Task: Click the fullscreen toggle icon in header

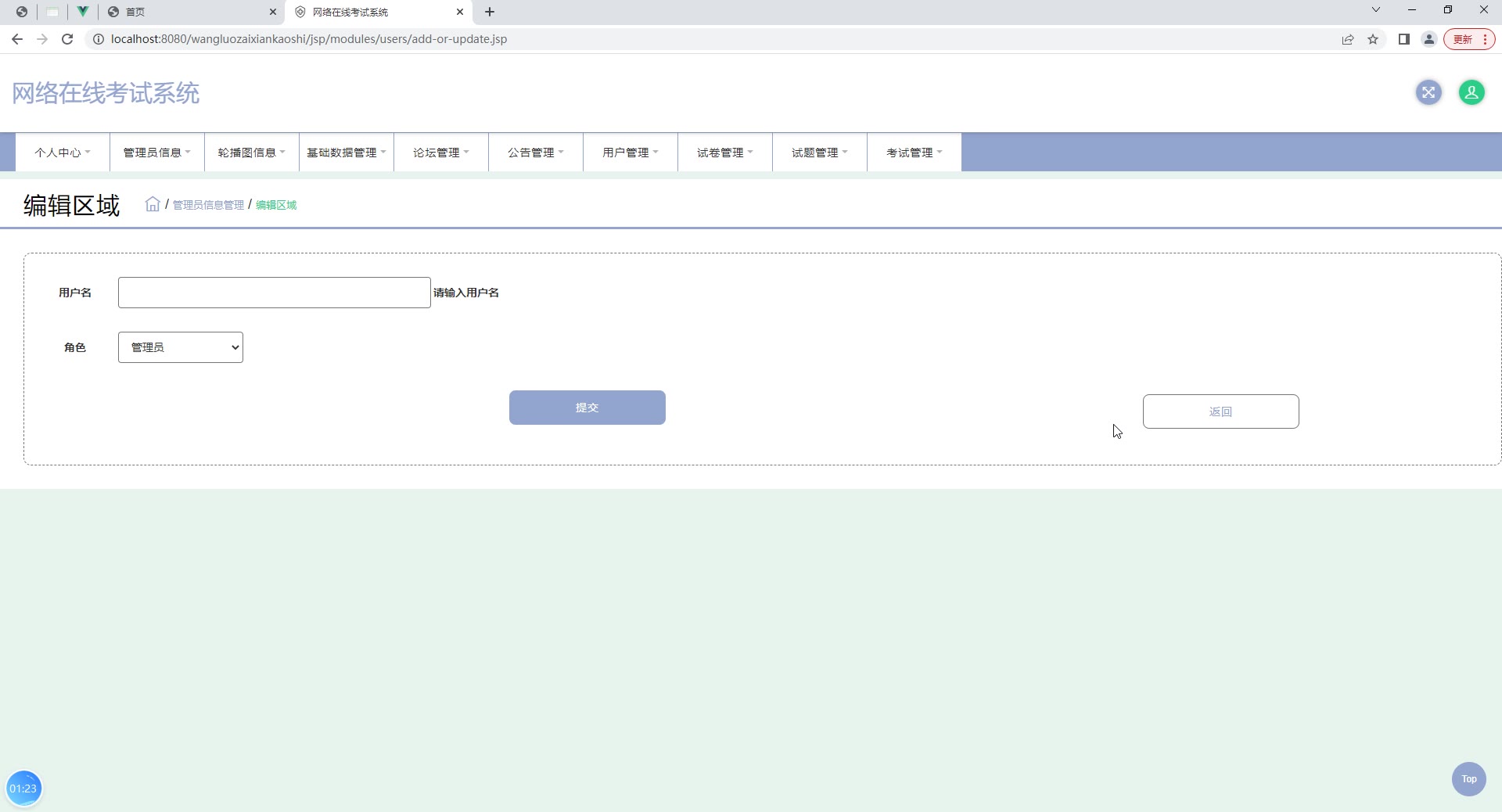Action: (1428, 92)
